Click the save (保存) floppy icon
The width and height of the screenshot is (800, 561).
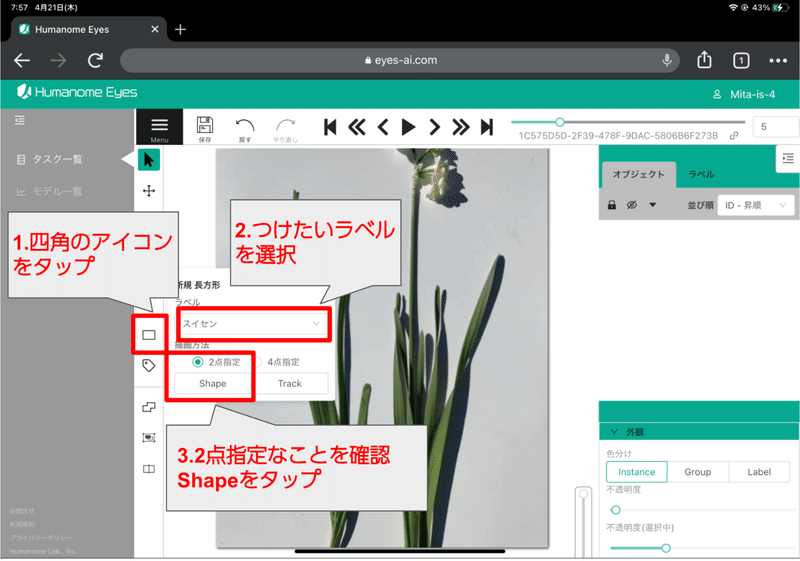(205, 129)
